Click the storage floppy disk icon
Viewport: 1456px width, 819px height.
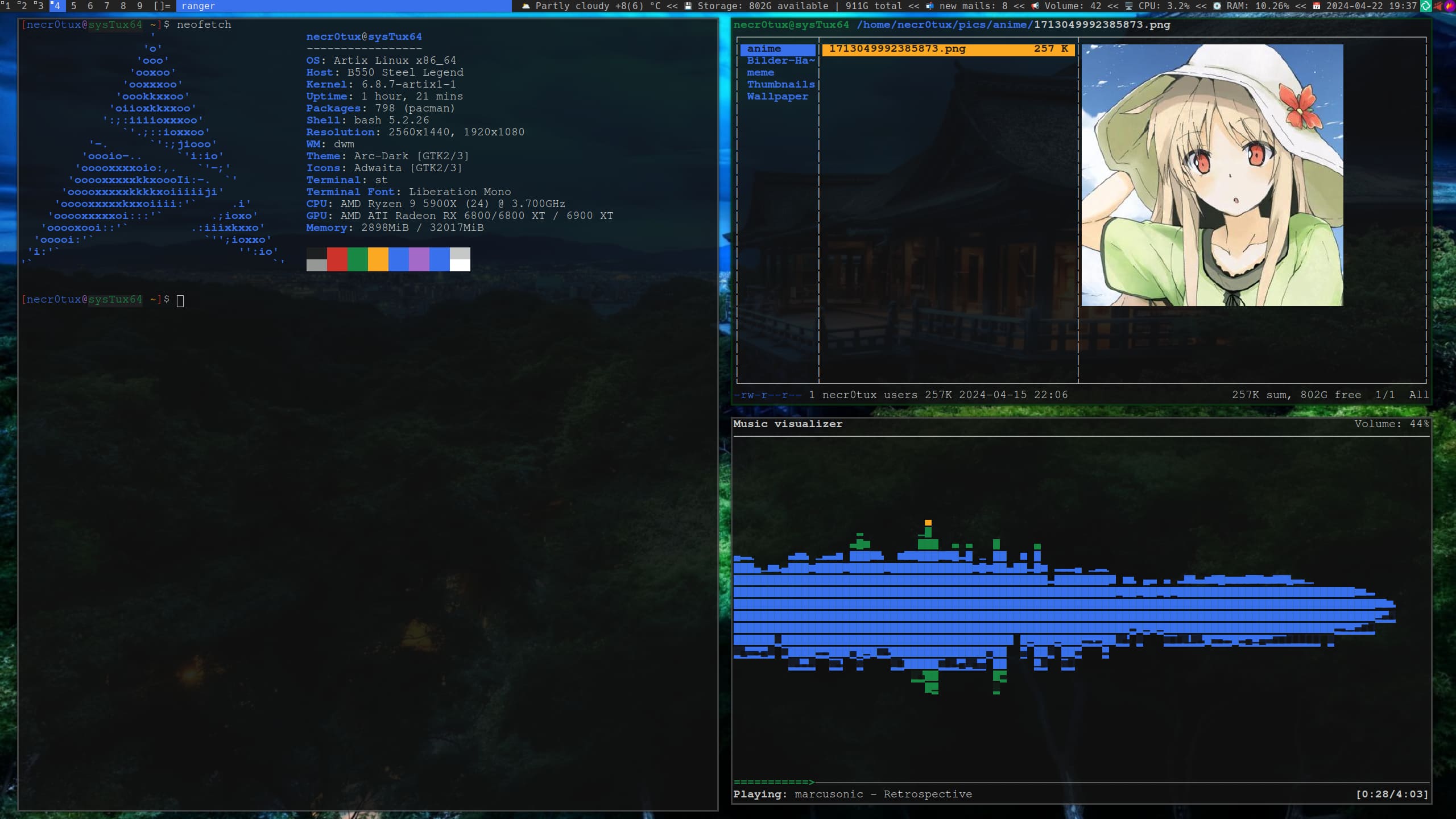click(x=688, y=6)
